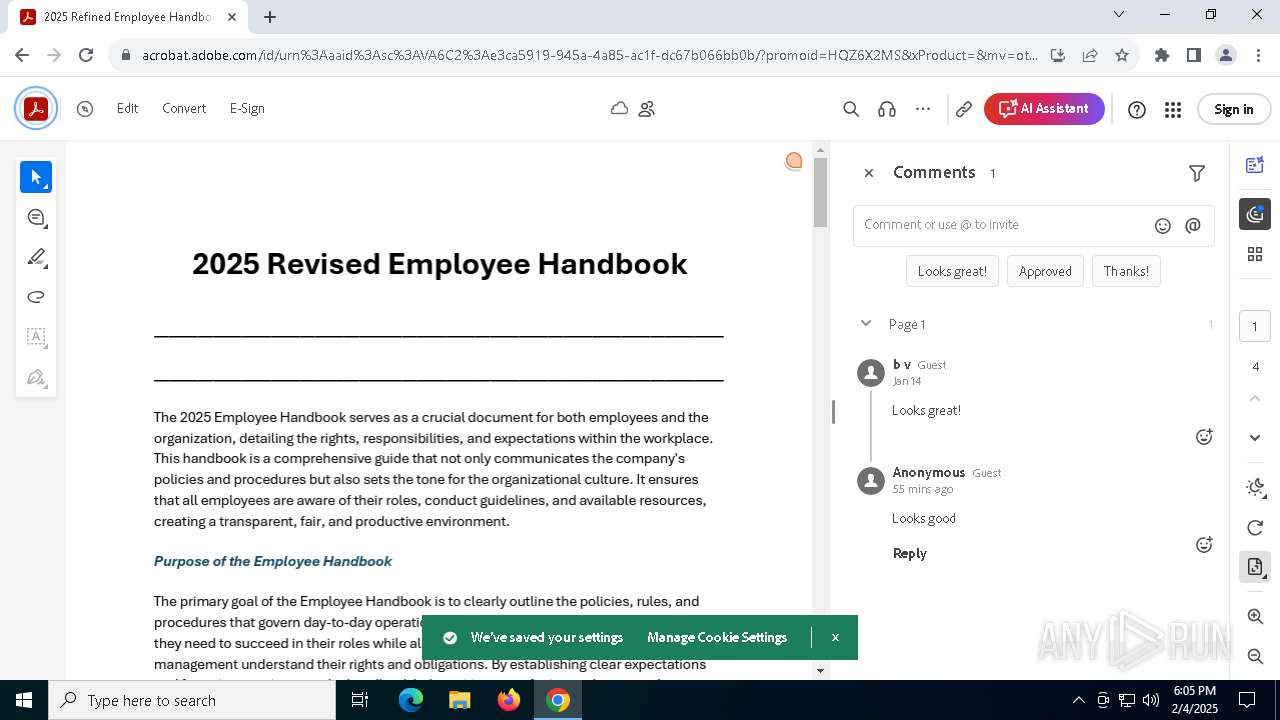Click the scrollbar down arrow
The height and width of the screenshot is (720, 1280).
click(x=820, y=671)
